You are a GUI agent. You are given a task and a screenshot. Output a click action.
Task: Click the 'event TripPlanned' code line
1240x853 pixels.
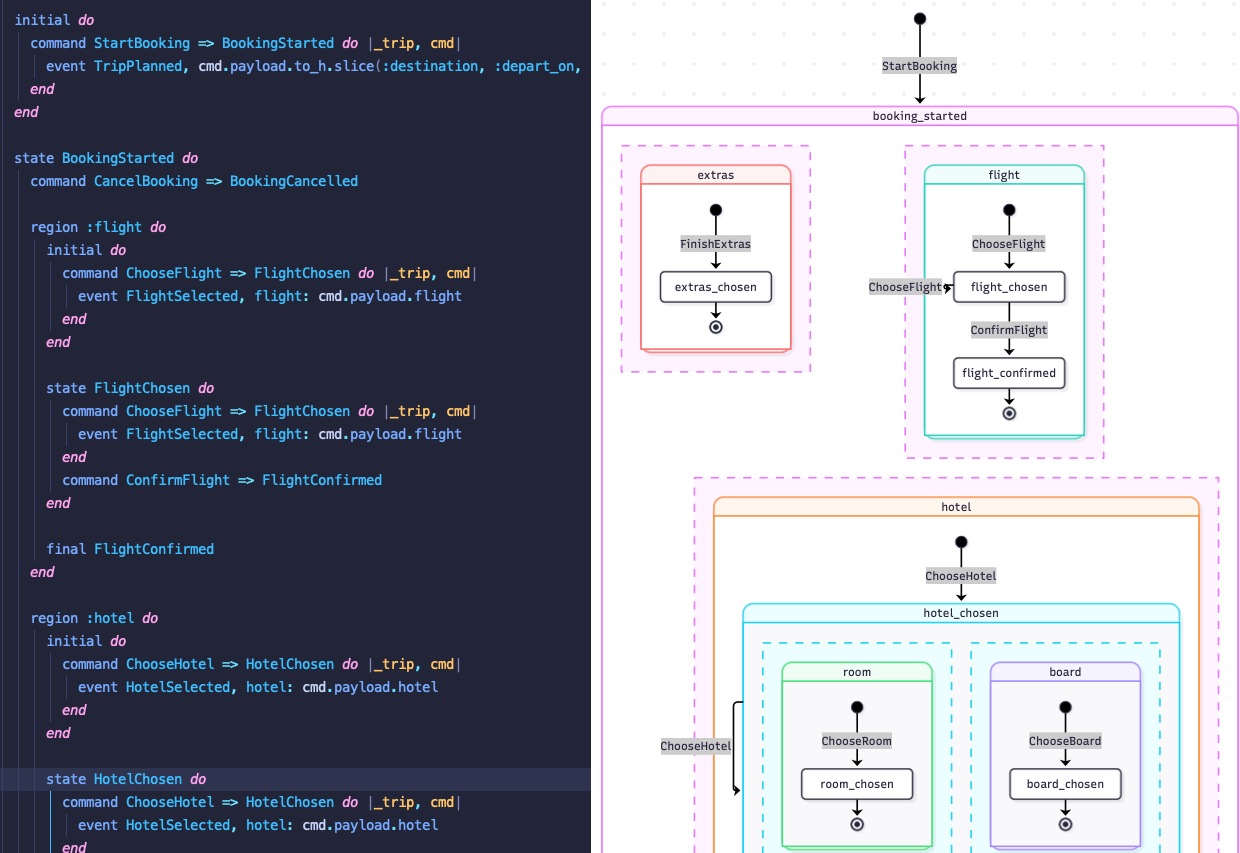313,66
